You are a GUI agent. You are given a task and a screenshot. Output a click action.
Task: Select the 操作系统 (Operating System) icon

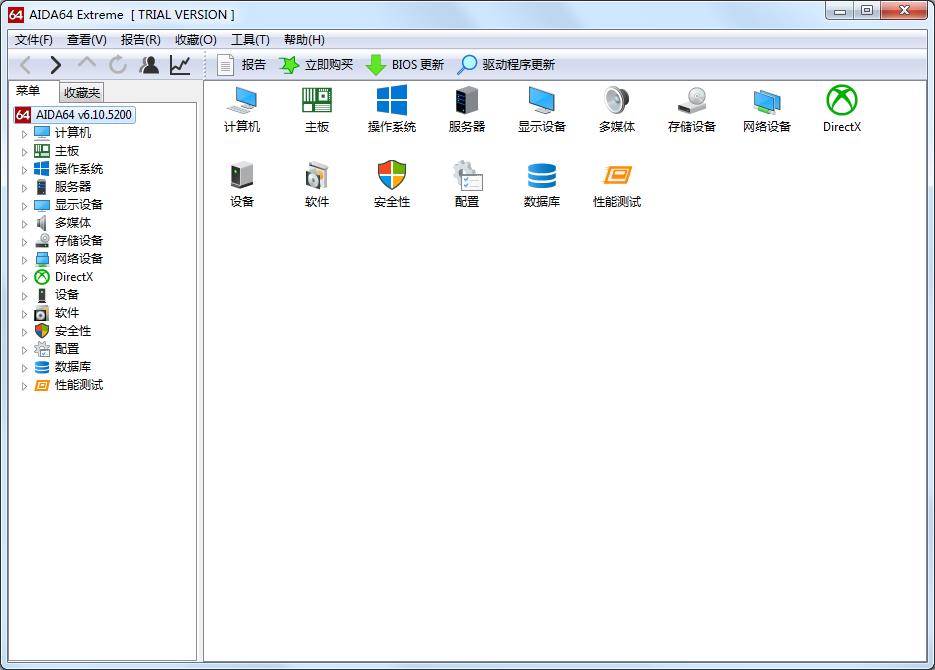391,108
